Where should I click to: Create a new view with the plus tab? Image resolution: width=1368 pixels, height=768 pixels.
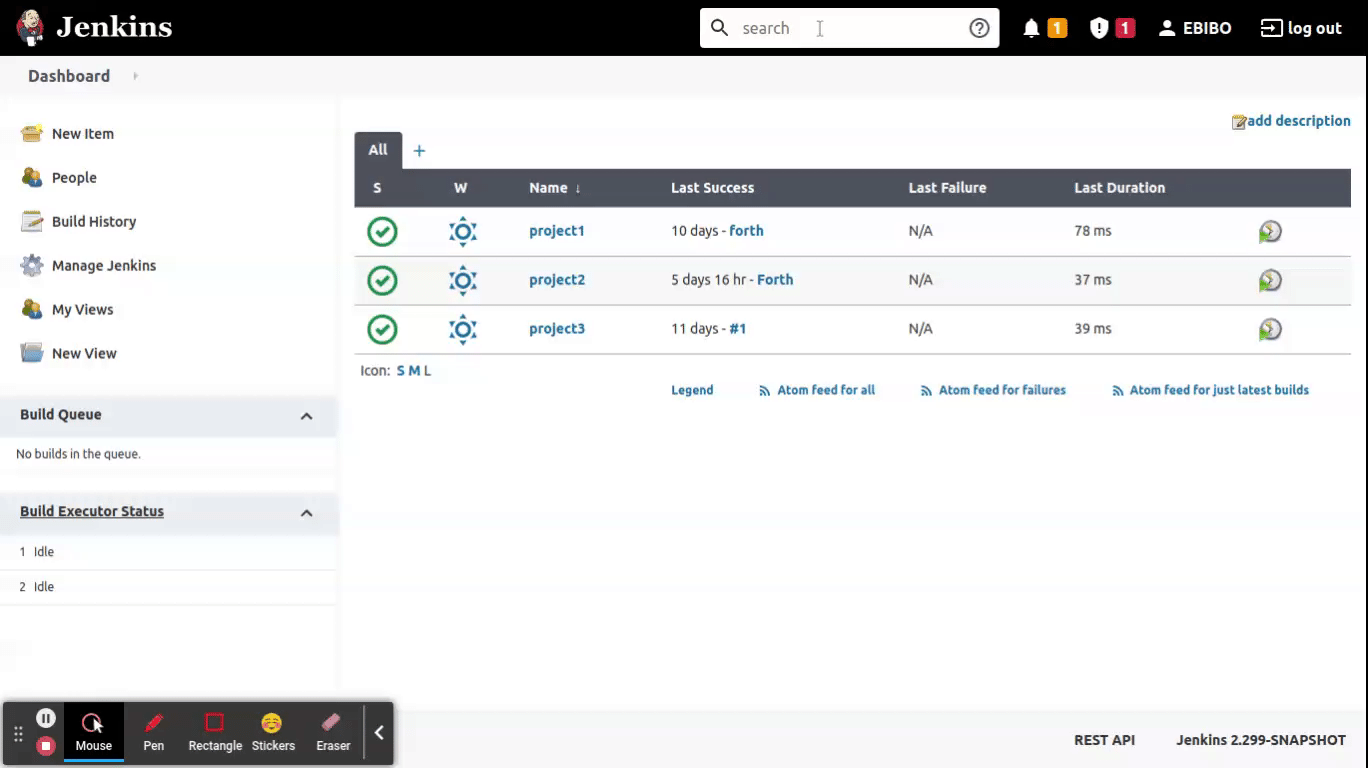coord(419,150)
